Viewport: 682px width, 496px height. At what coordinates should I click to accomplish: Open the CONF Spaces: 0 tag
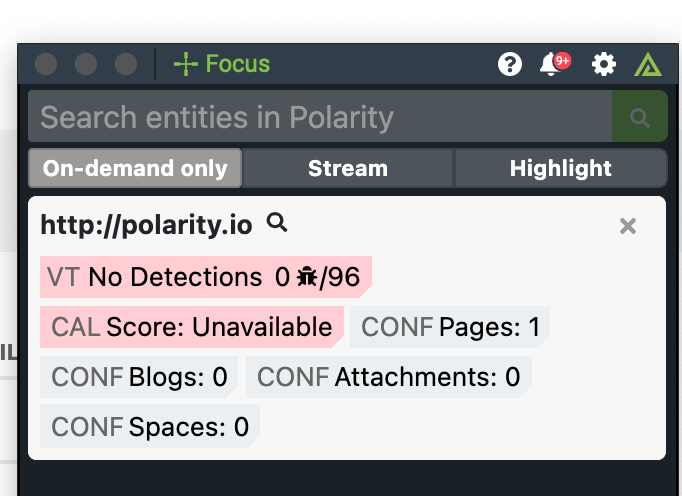point(150,426)
